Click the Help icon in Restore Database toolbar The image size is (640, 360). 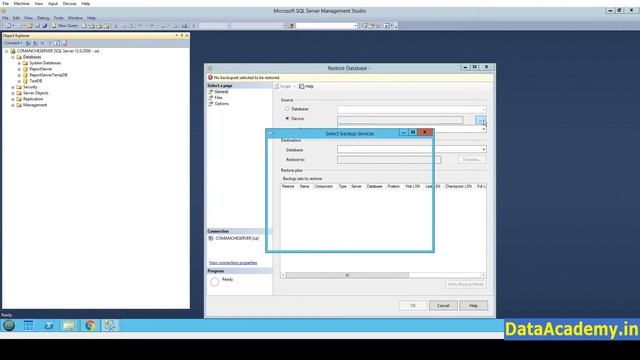(x=302, y=87)
